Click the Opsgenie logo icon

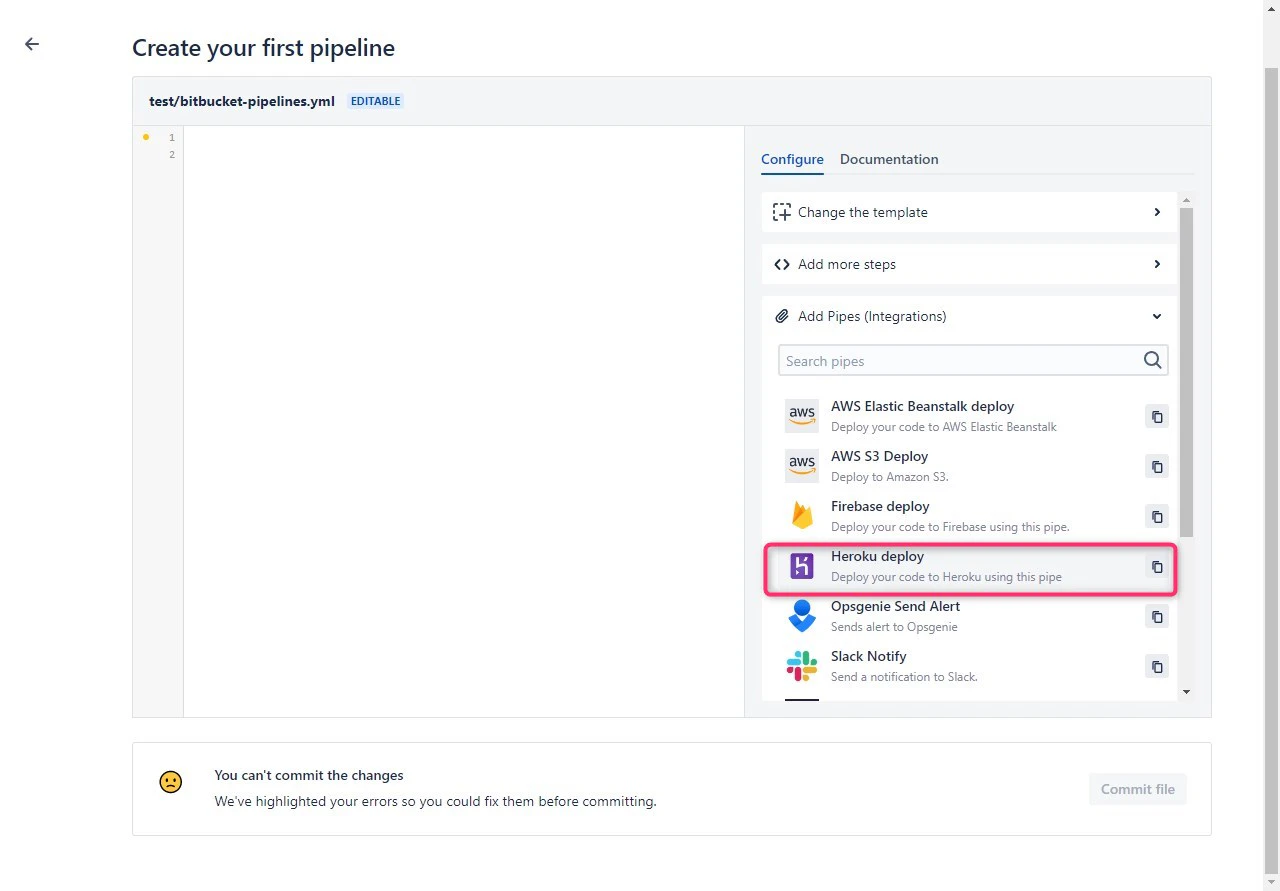point(802,616)
